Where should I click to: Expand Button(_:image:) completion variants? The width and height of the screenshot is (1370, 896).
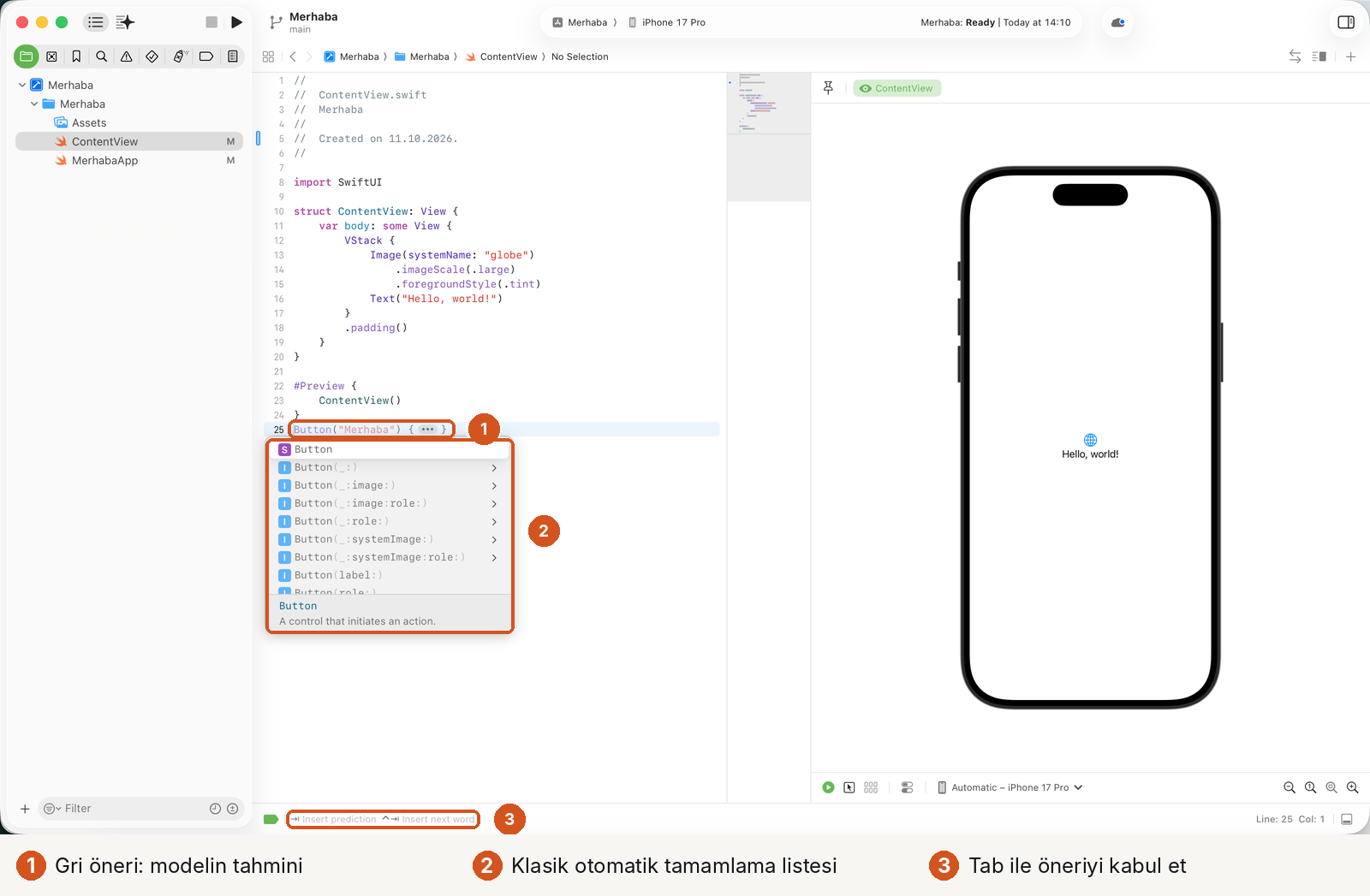[494, 485]
